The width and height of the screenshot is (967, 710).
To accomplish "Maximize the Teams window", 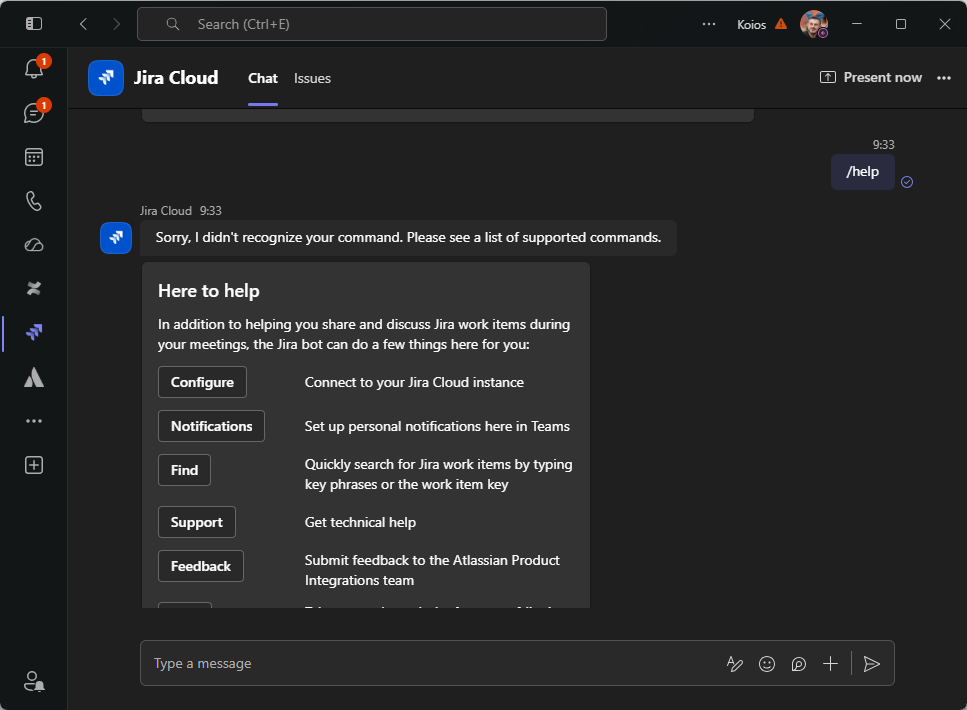I will [900, 24].
